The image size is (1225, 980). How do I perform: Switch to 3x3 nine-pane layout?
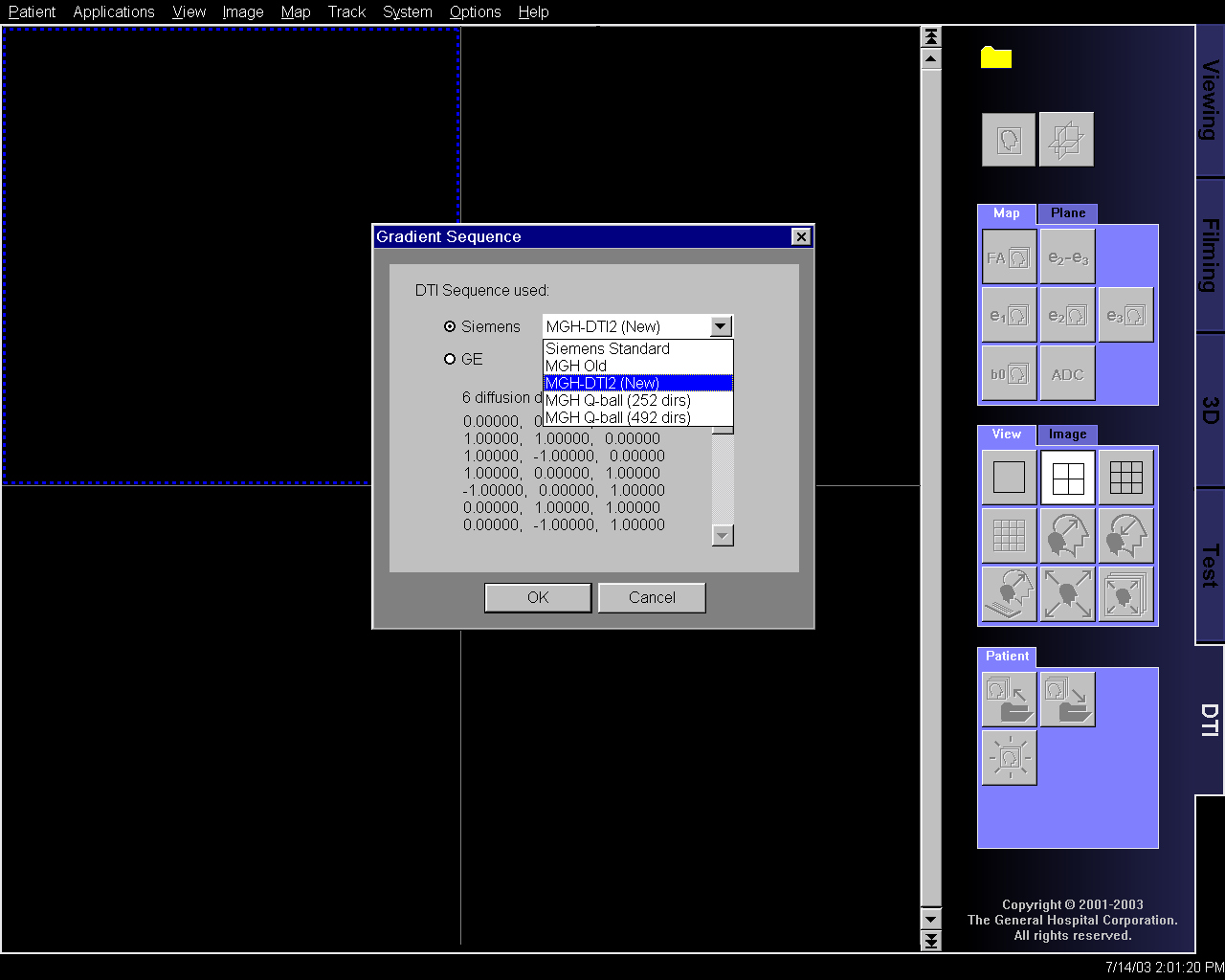[x=1125, y=478]
